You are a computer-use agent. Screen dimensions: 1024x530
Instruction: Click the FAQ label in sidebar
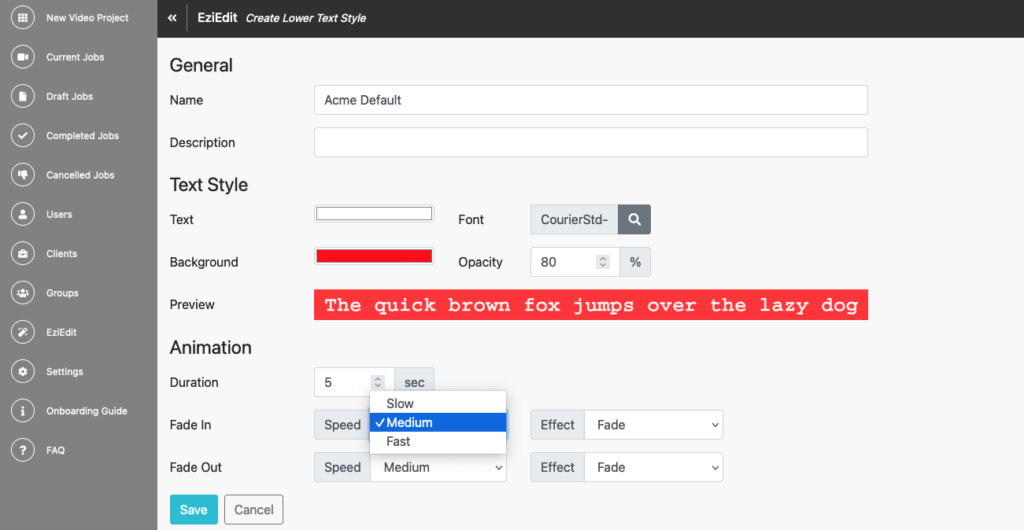click(x=56, y=450)
